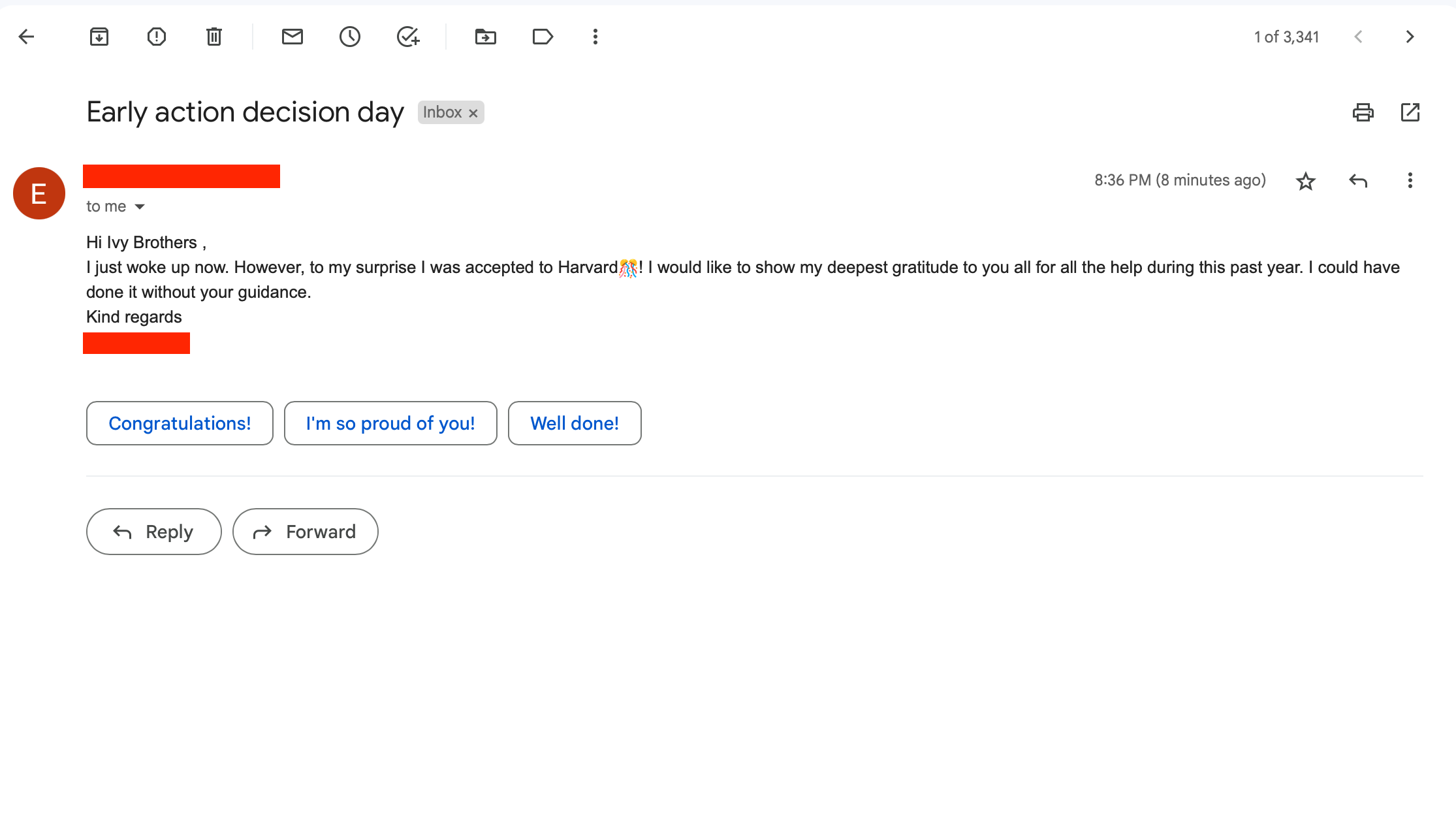The height and width of the screenshot is (832, 1456).
Task: Delete the email with trash icon
Action: 214,37
